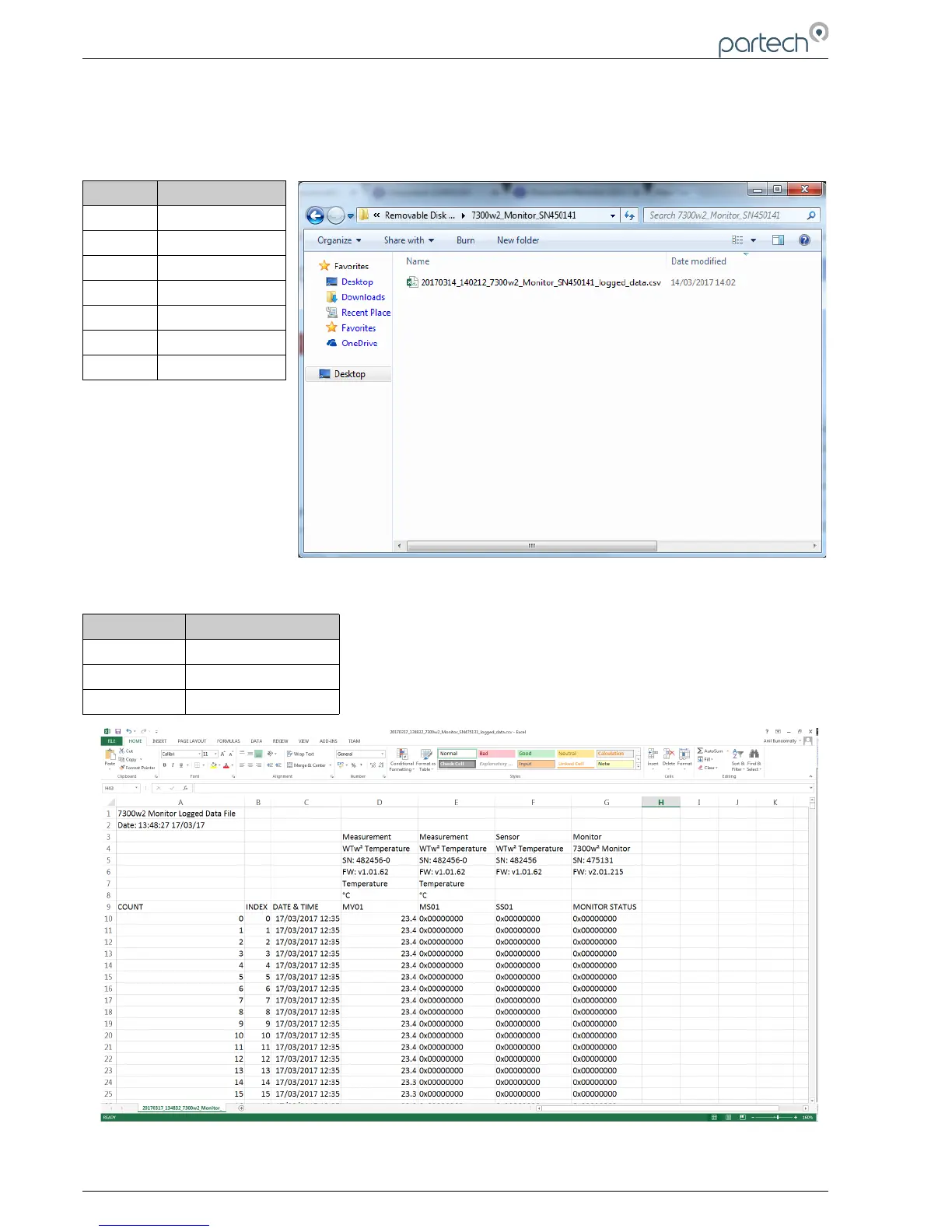Open the Explorer help question-mark icon
The image size is (952, 1232).
pos(804,240)
